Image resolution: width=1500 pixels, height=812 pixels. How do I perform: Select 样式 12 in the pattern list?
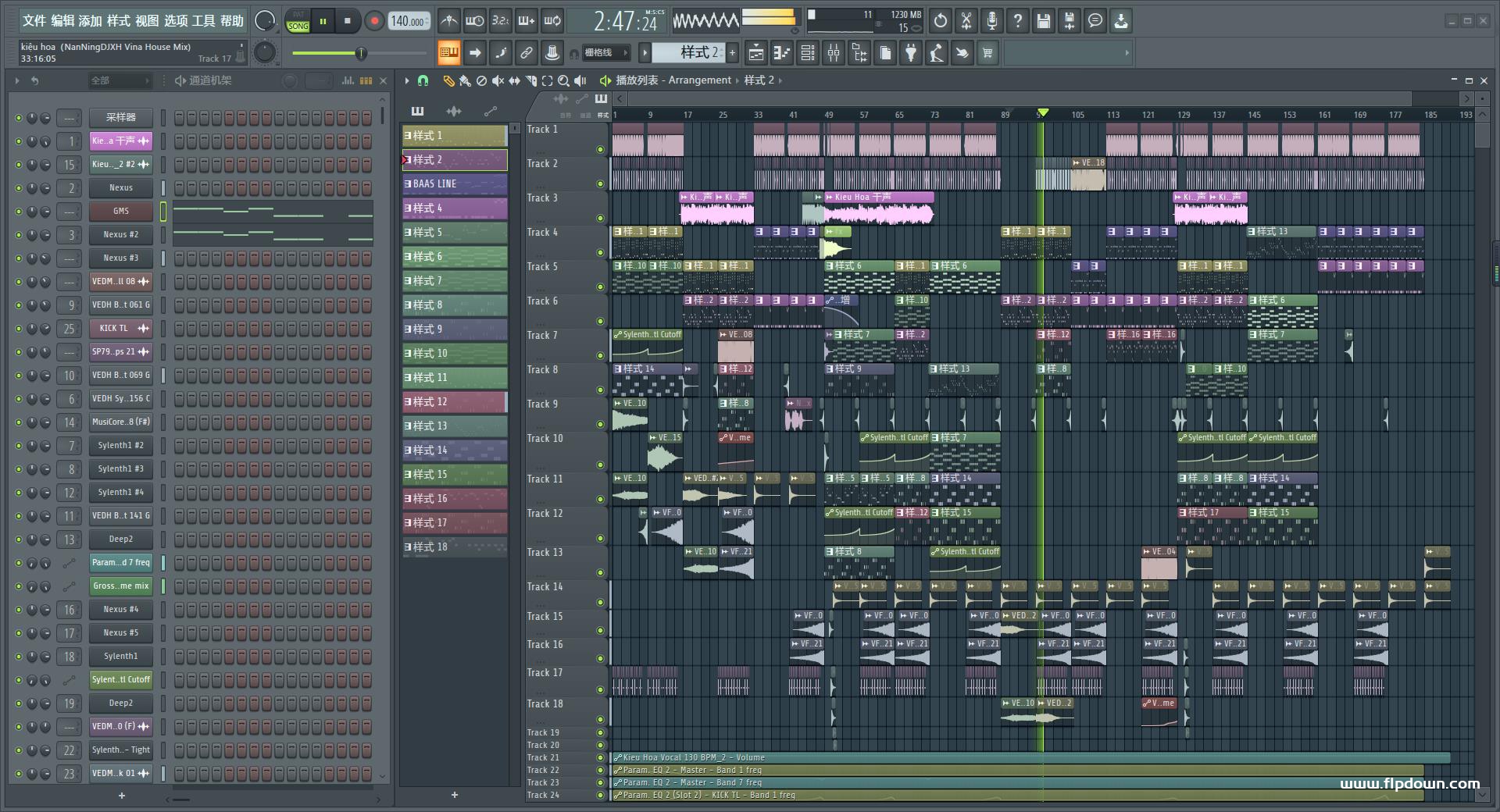pyautogui.click(x=455, y=402)
